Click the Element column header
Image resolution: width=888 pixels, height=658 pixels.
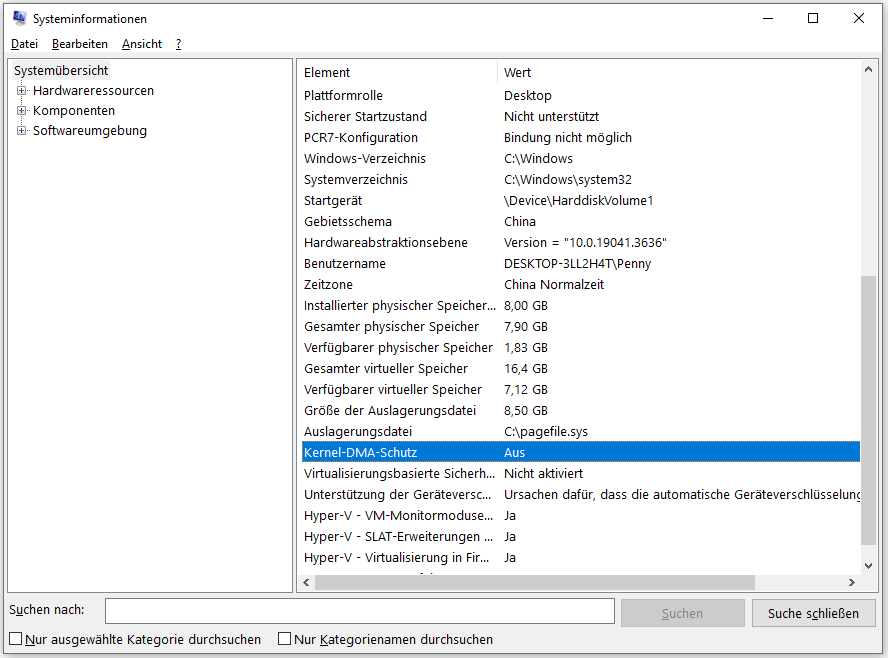point(327,73)
